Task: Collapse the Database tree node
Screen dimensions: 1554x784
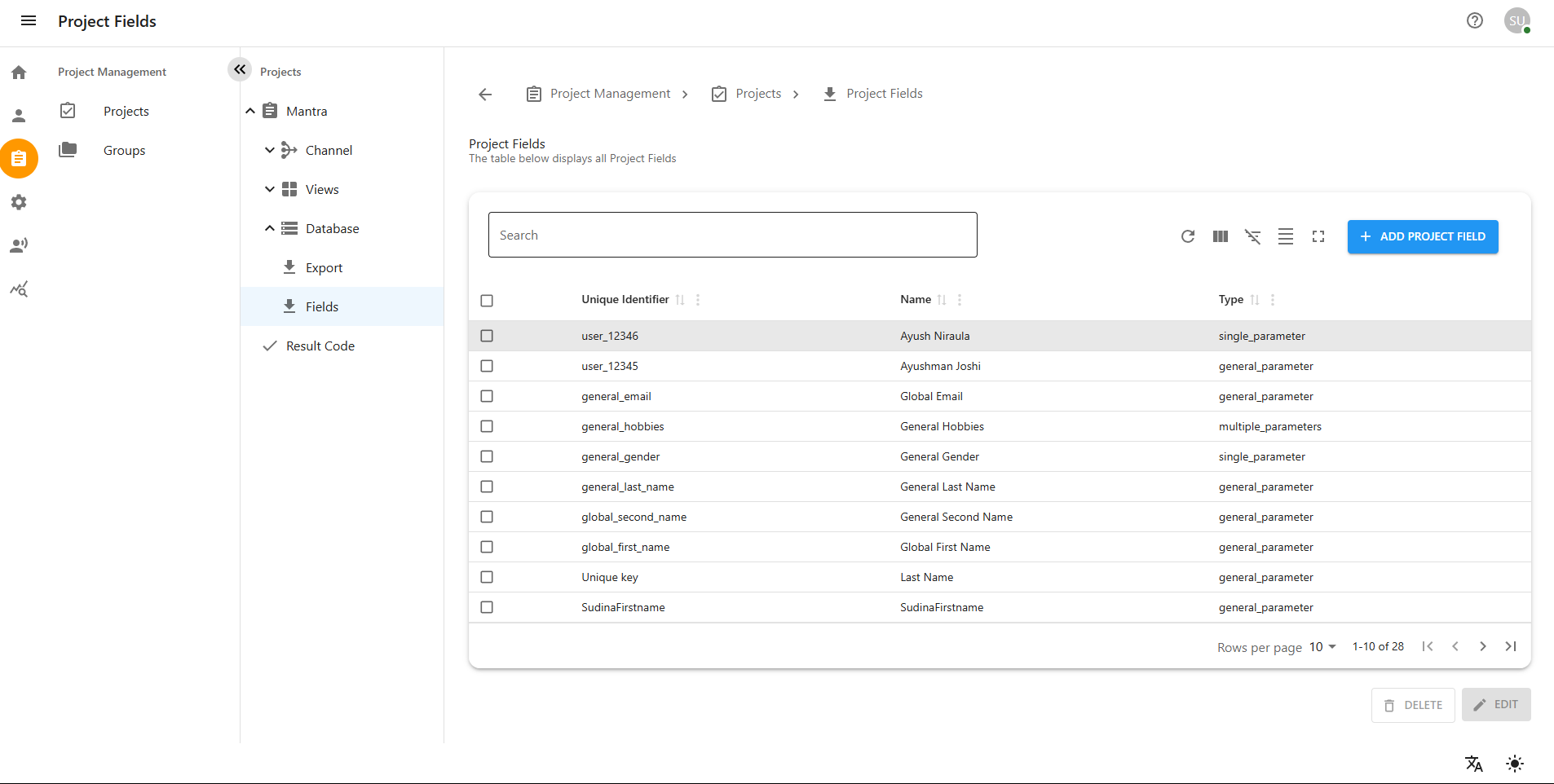Action: (x=269, y=228)
